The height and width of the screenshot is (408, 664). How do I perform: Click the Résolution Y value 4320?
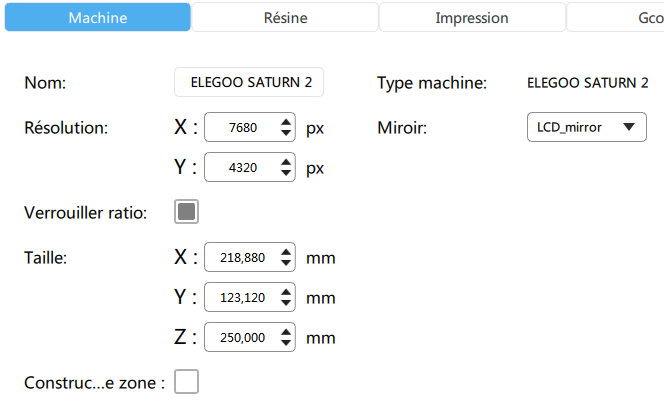(241, 169)
